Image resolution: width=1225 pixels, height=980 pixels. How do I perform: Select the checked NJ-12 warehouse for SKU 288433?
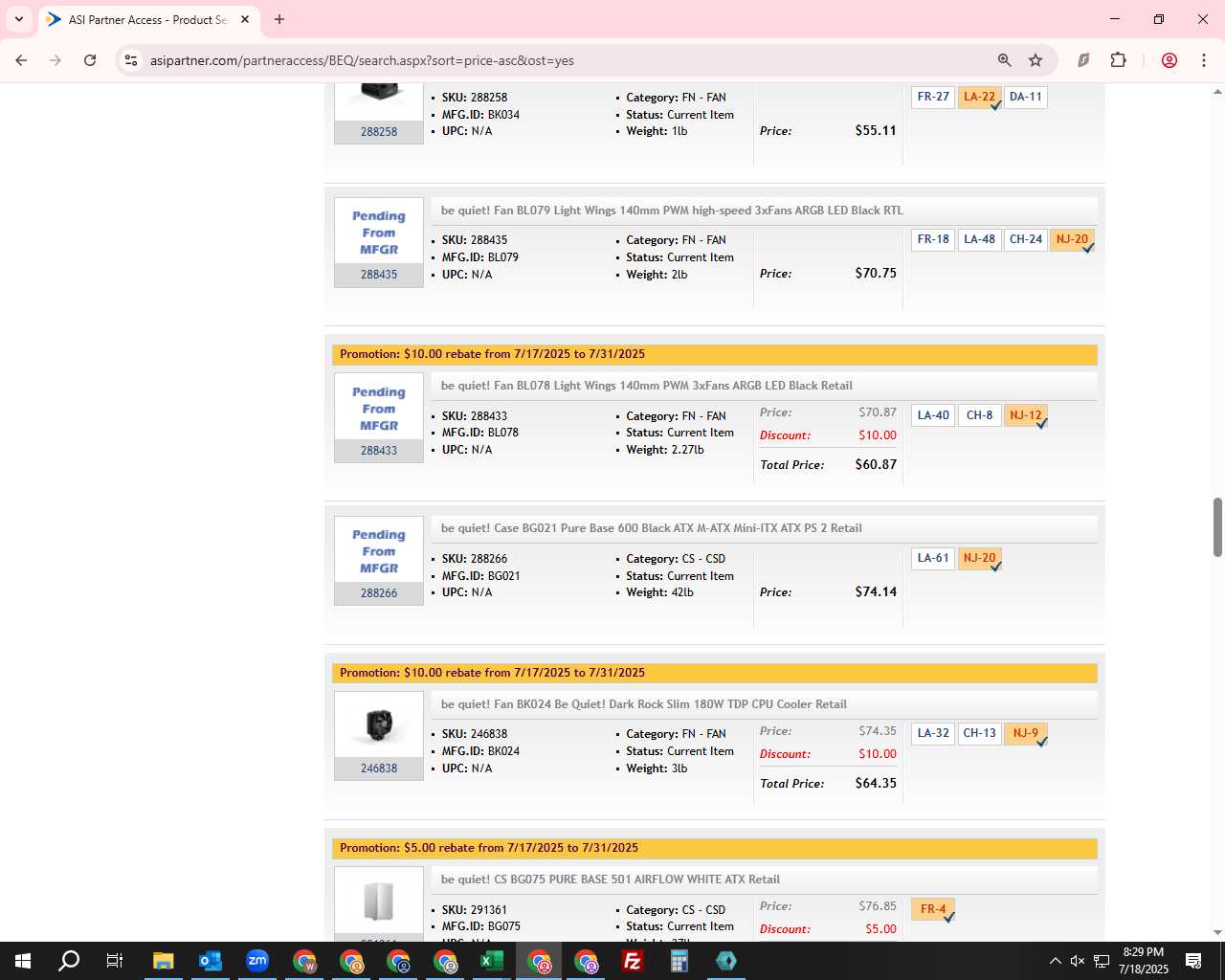[x=1026, y=415]
